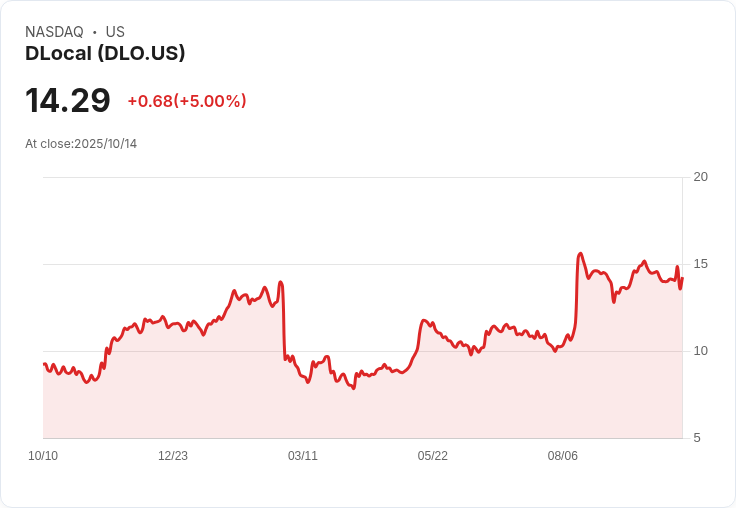Click the 14.29 current price

coord(68,100)
